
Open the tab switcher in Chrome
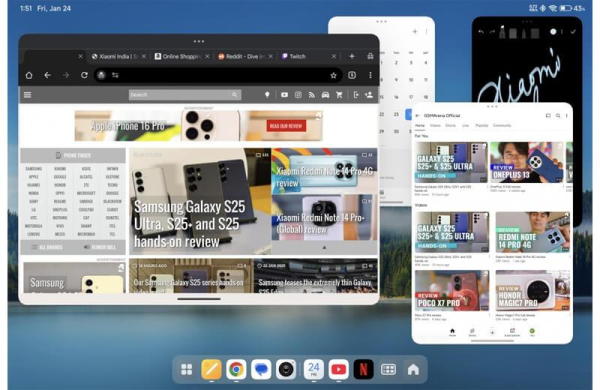pos(352,75)
